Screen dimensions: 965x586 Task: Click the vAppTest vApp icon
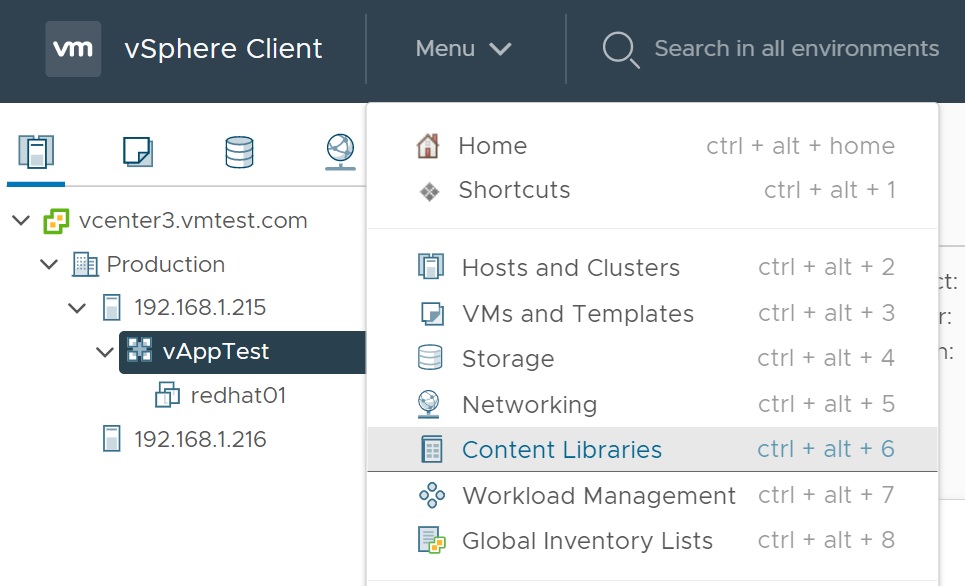pyautogui.click(x=139, y=350)
